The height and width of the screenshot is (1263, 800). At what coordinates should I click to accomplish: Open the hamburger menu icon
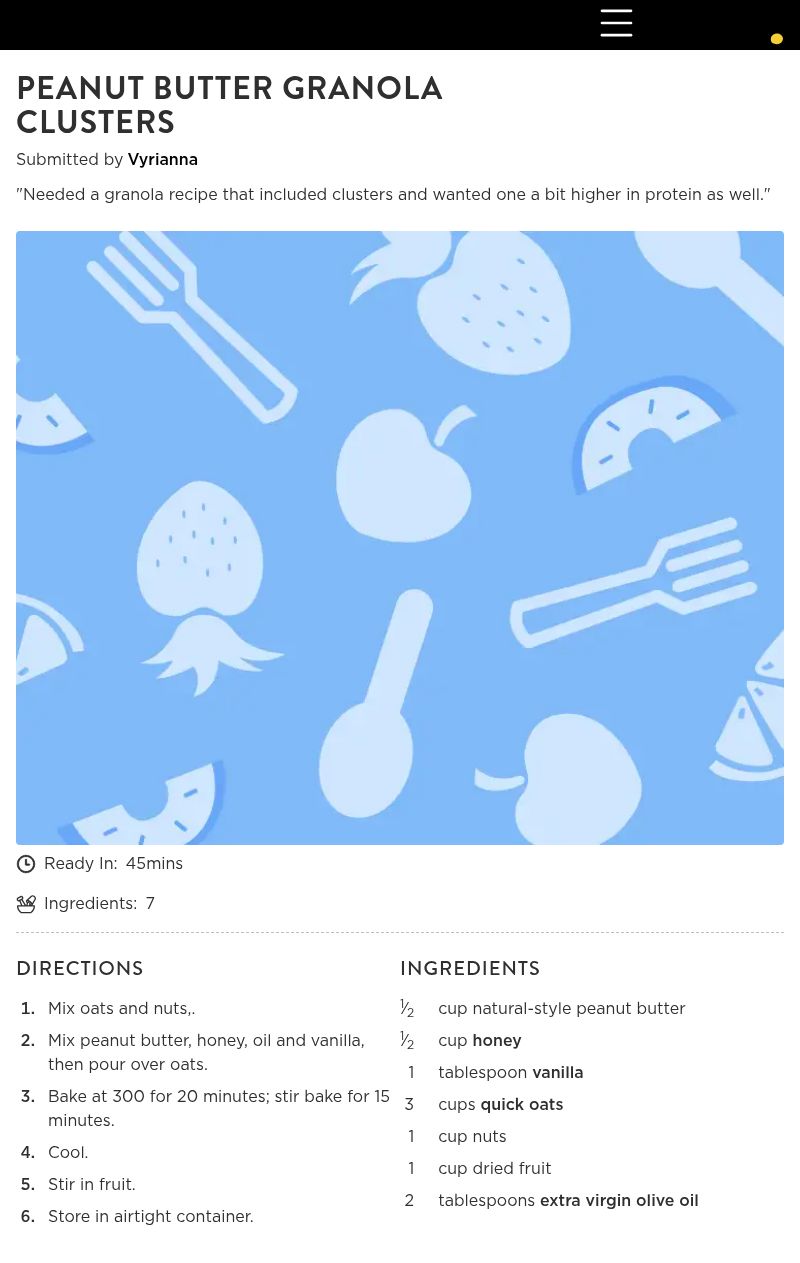(x=616, y=23)
